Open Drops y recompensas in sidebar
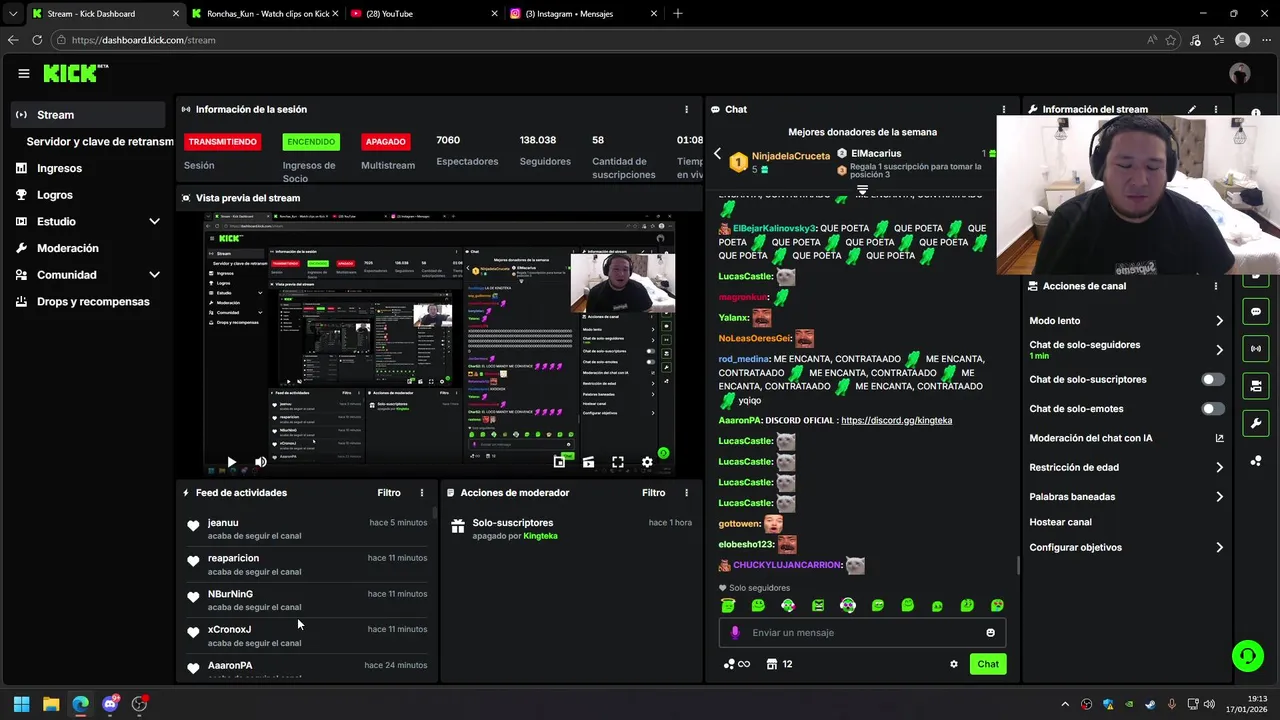Screen dimensions: 1280x720 click(x=93, y=302)
